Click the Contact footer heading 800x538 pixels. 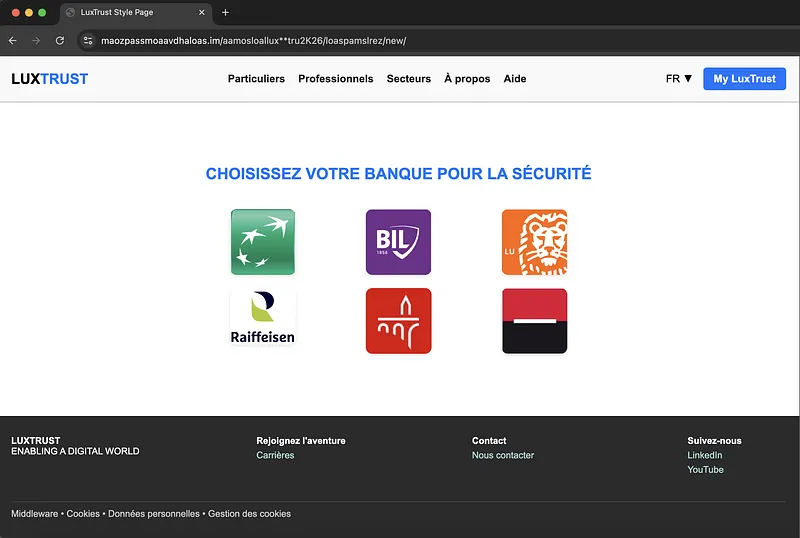tap(489, 441)
